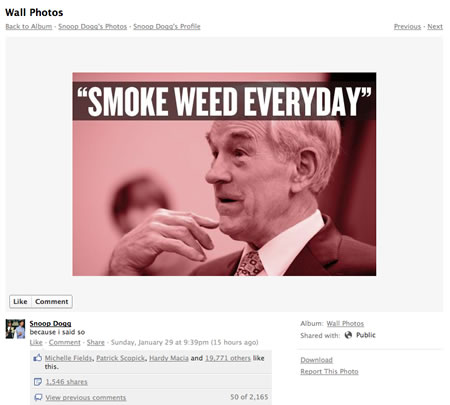Viewport: 450px width, 405px height.
Task: Click the Comment button below photo
Action: [x=52, y=302]
